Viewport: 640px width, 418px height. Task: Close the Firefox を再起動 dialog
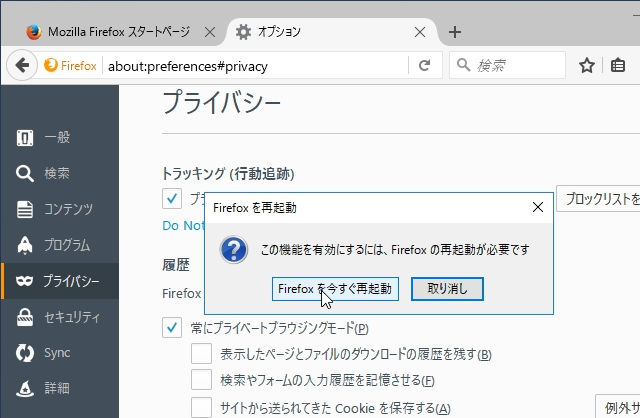pos(538,207)
